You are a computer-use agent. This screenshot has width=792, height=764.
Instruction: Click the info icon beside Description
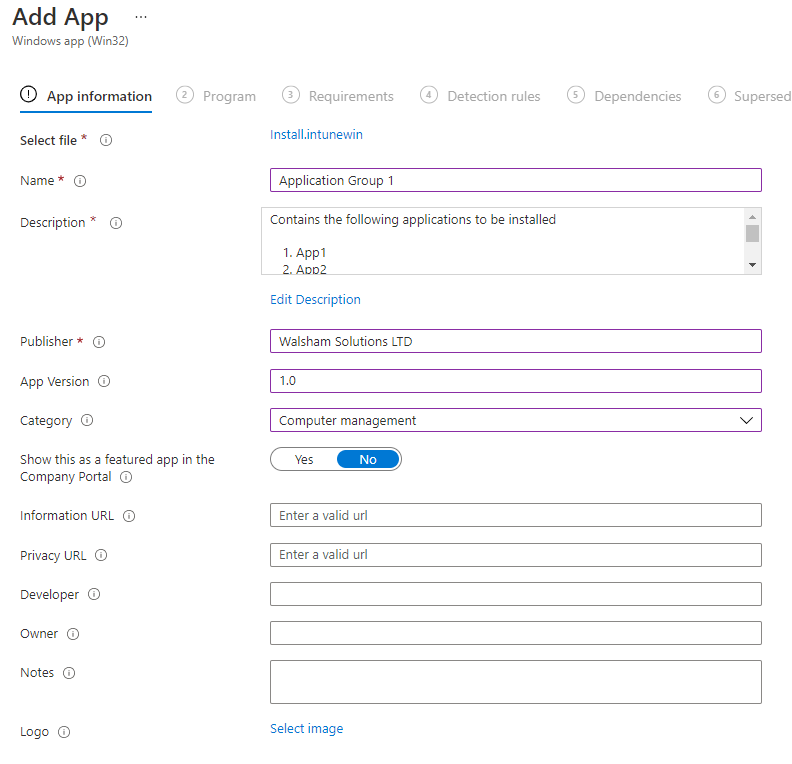click(116, 223)
